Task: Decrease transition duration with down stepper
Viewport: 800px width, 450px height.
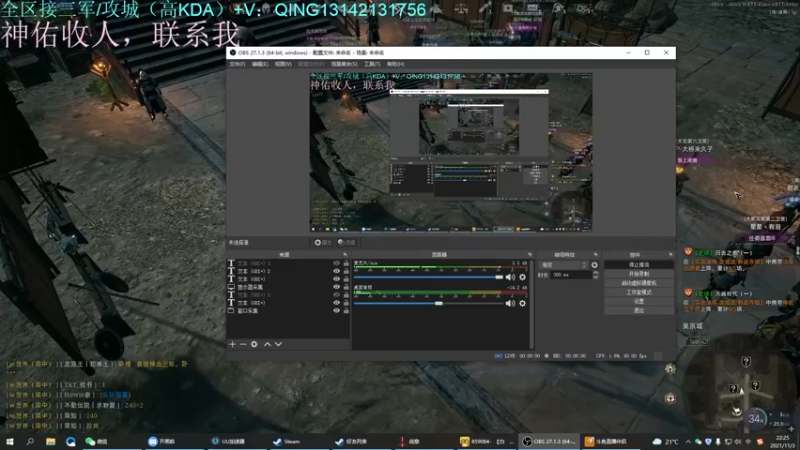Action: coord(595,277)
